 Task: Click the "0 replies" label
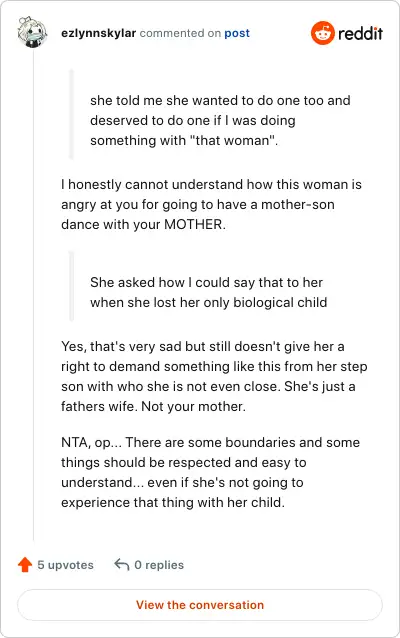[x=159, y=565]
